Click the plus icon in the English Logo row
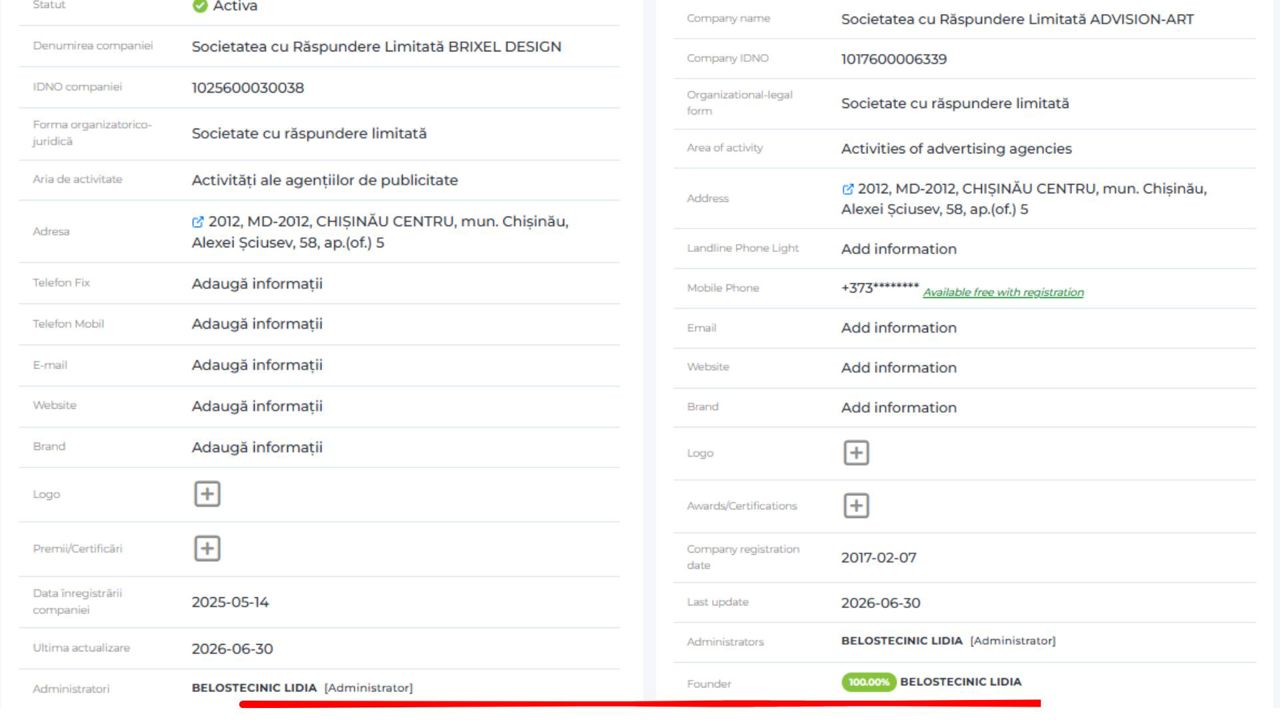This screenshot has width=1280, height=720. 856,453
